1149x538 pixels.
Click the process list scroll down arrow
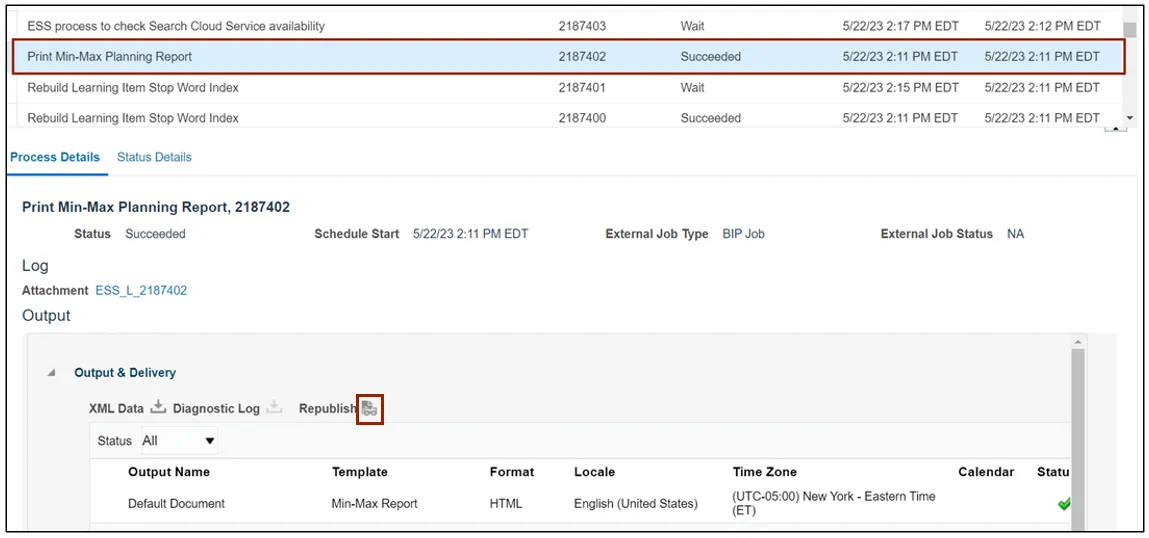pos(1129,118)
